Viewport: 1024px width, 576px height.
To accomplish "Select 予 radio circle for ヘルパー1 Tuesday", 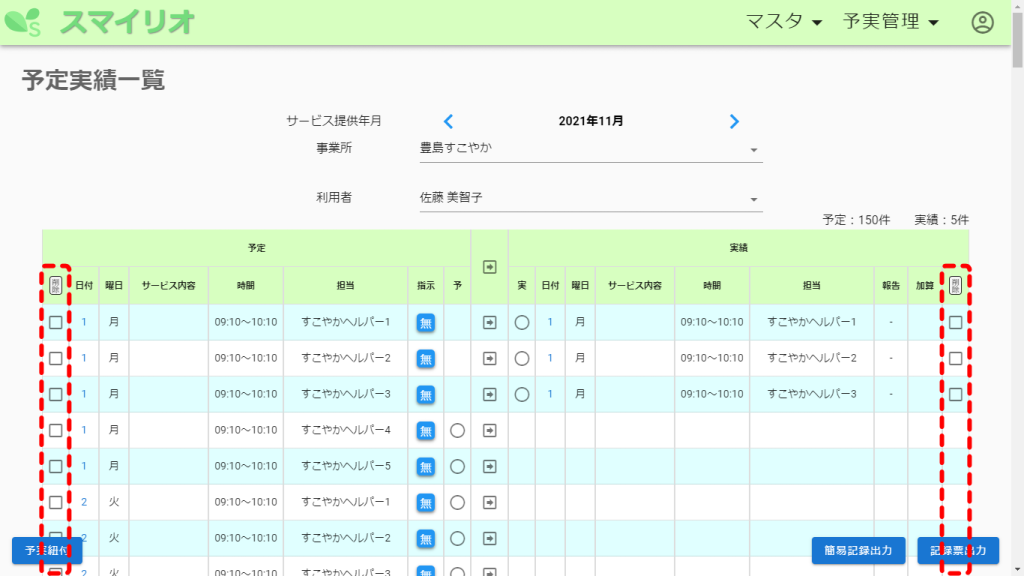I will [457, 502].
